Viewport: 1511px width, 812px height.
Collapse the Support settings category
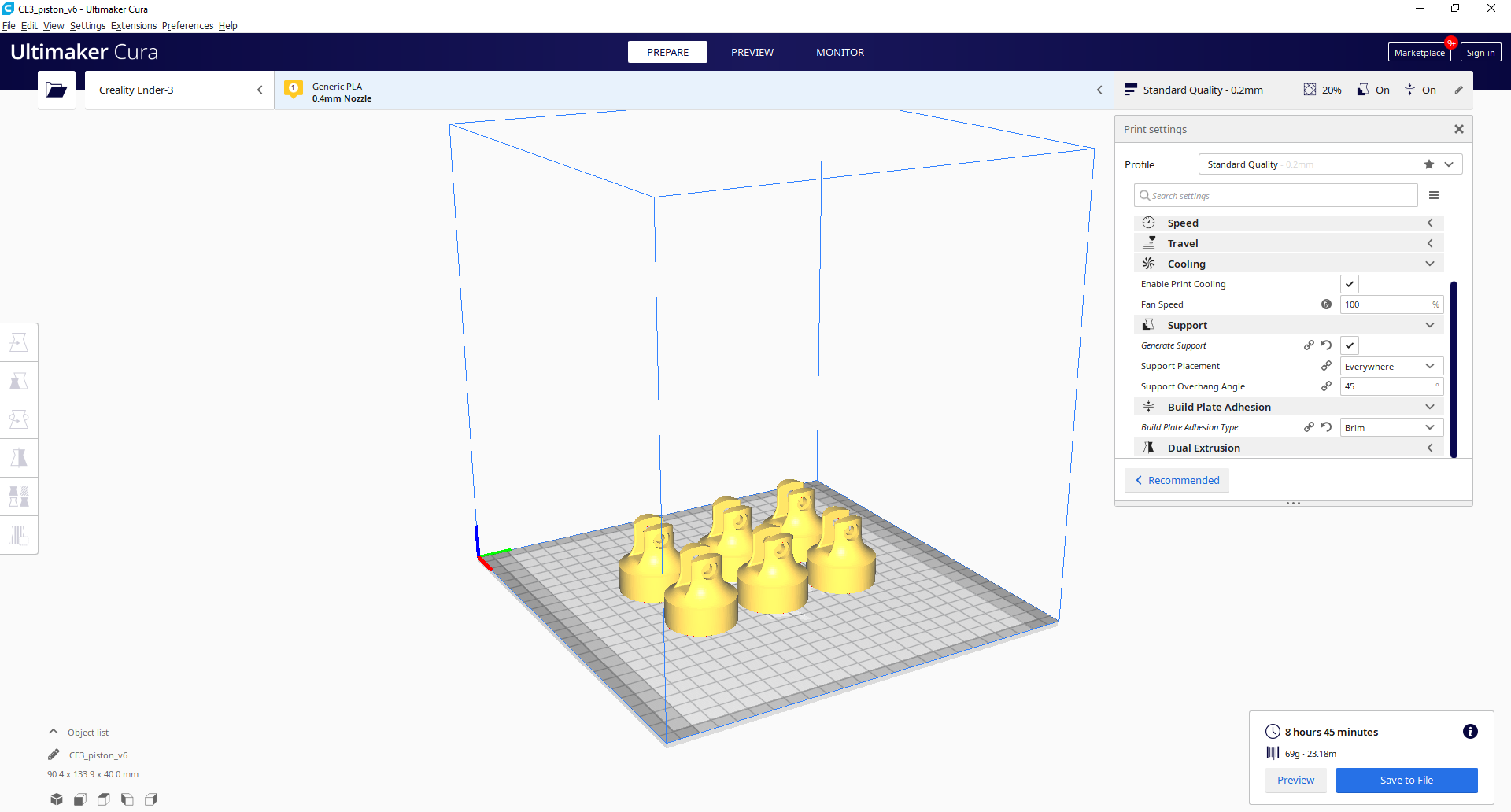1288,325
